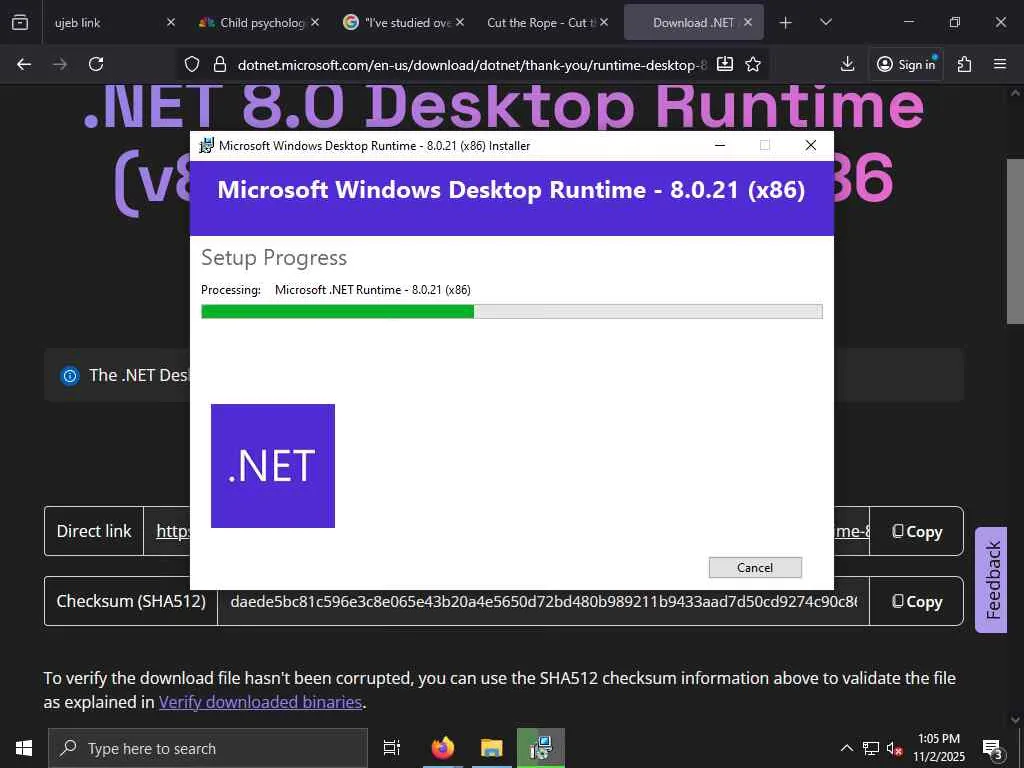Click installer title bar app icon
This screenshot has width=1024, height=768.
tap(206, 146)
